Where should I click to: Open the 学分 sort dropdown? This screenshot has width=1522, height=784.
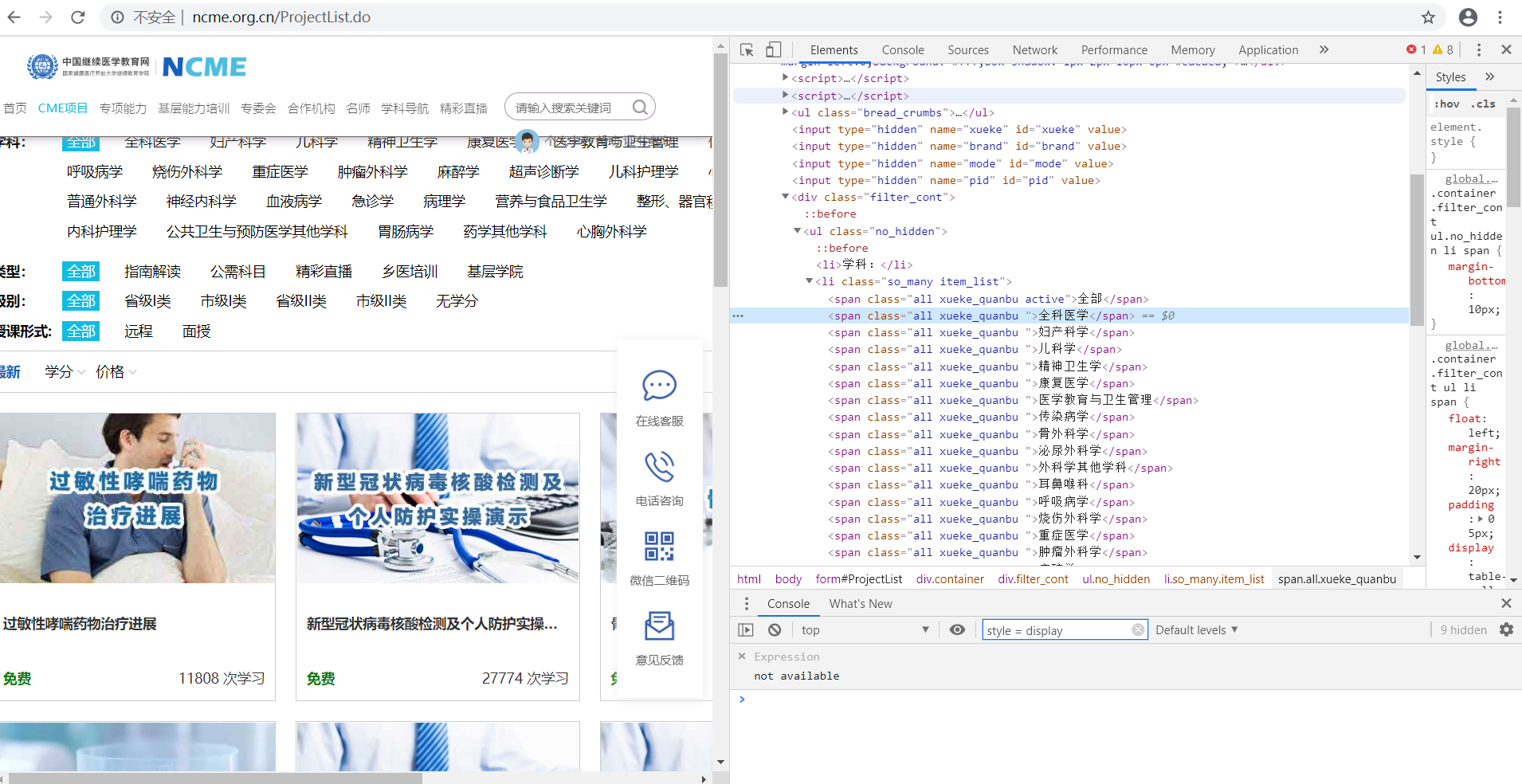coord(65,371)
